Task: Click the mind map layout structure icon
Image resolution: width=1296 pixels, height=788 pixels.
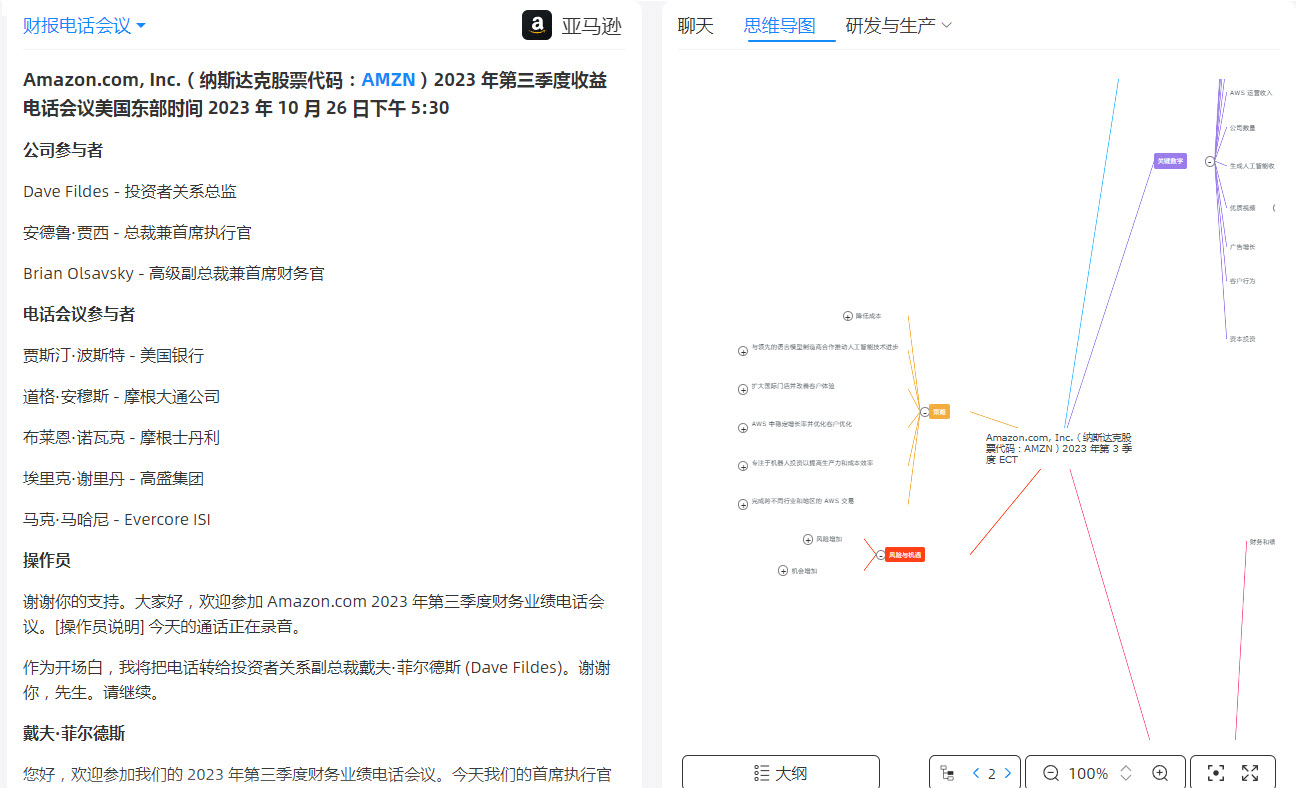Action: tap(947, 773)
